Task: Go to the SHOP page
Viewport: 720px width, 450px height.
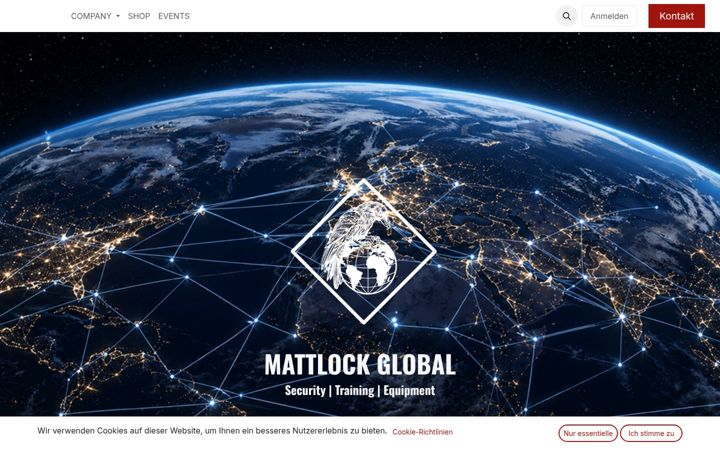Action: click(139, 16)
